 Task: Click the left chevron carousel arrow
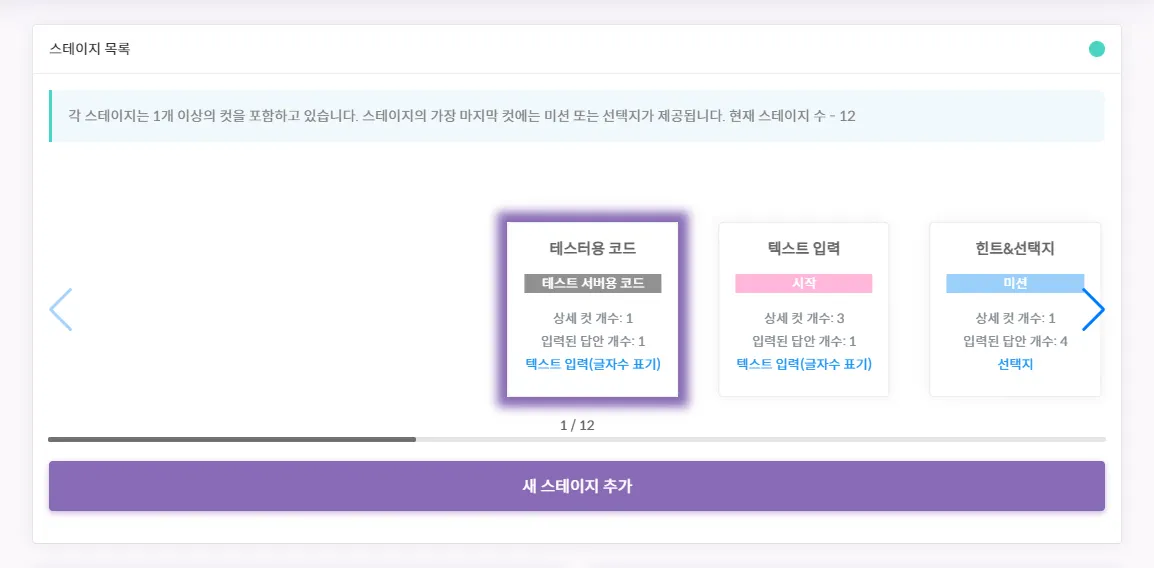click(61, 310)
